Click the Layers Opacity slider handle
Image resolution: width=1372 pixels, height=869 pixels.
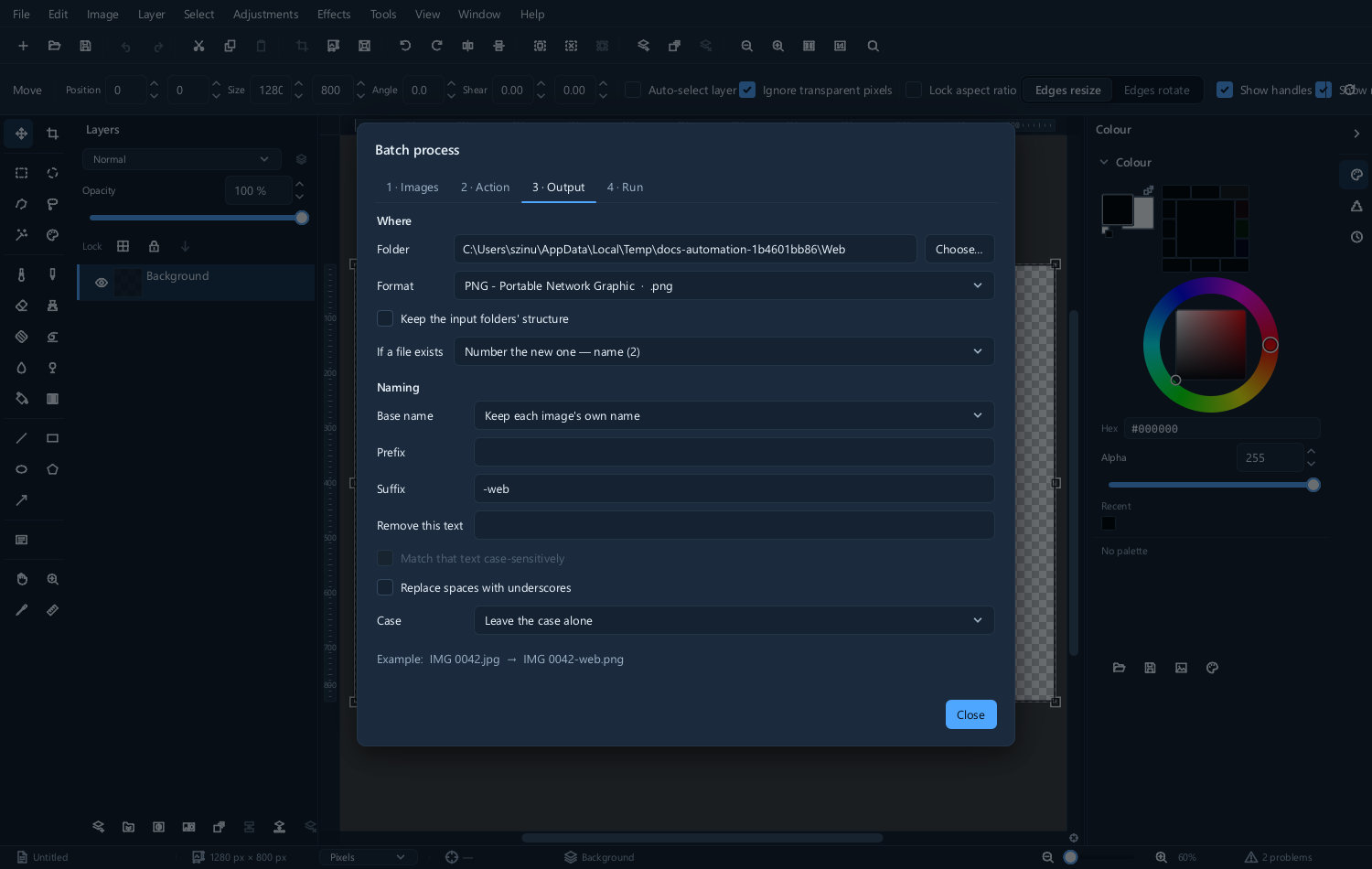302,218
